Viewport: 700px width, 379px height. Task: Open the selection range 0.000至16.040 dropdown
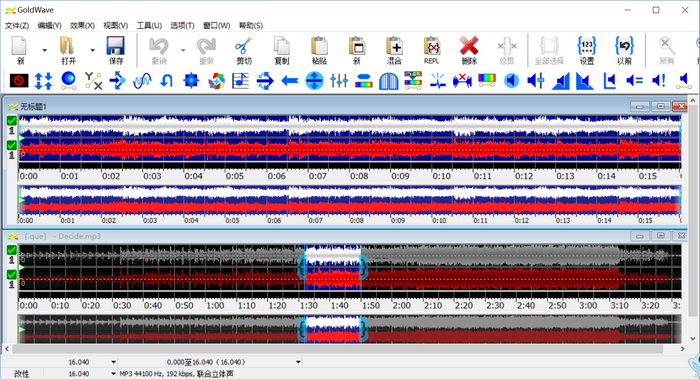pos(298,362)
